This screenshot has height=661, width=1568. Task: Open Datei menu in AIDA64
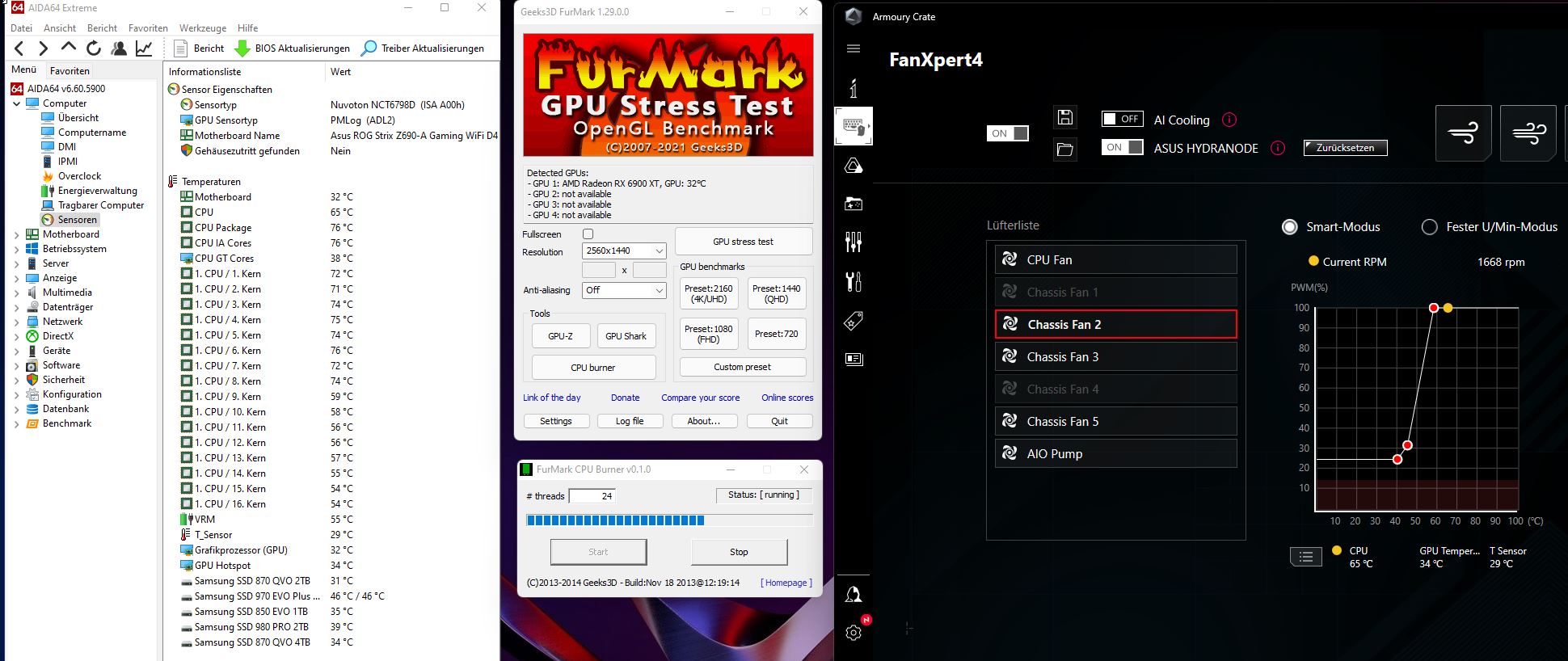22,27
